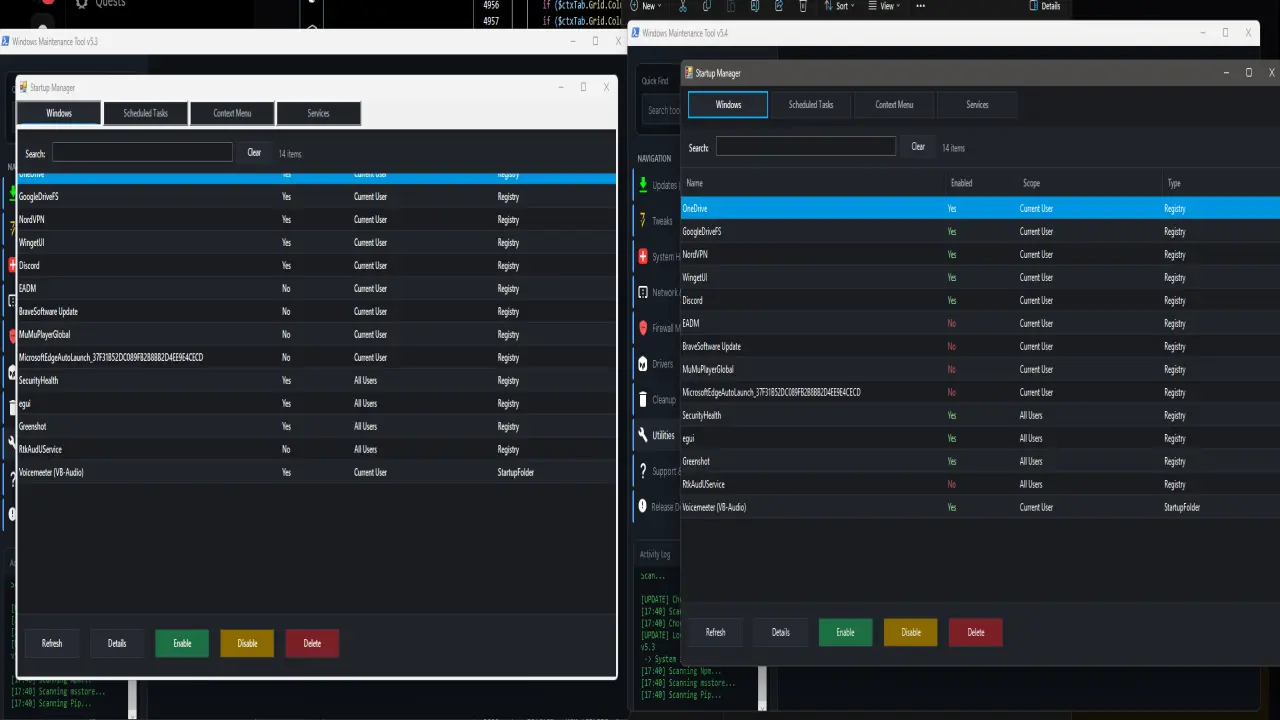Toggle the File Explorer Details pane button
1280x720 pixels.
pos(1045,6)
